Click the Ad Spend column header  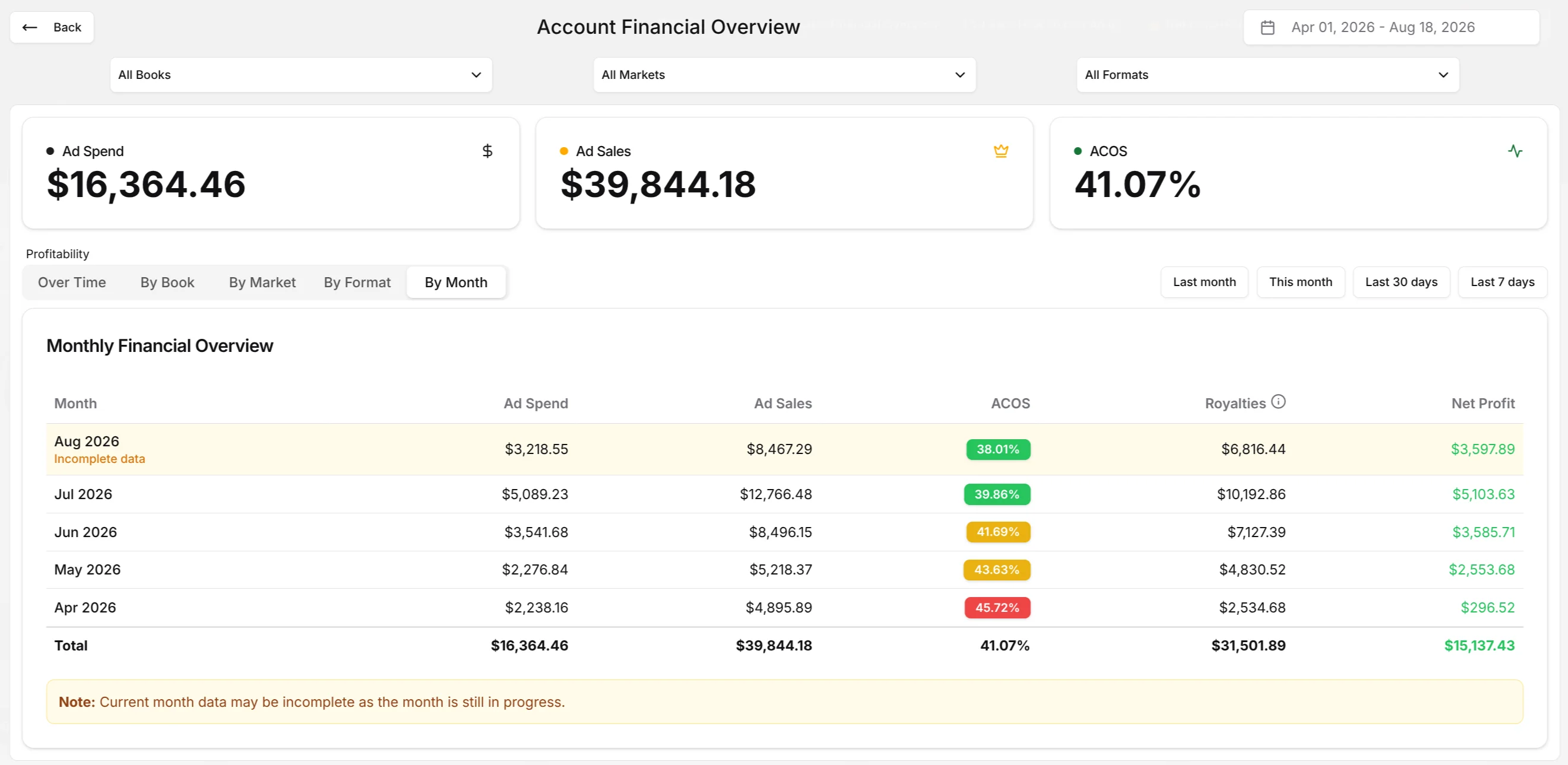536,404
